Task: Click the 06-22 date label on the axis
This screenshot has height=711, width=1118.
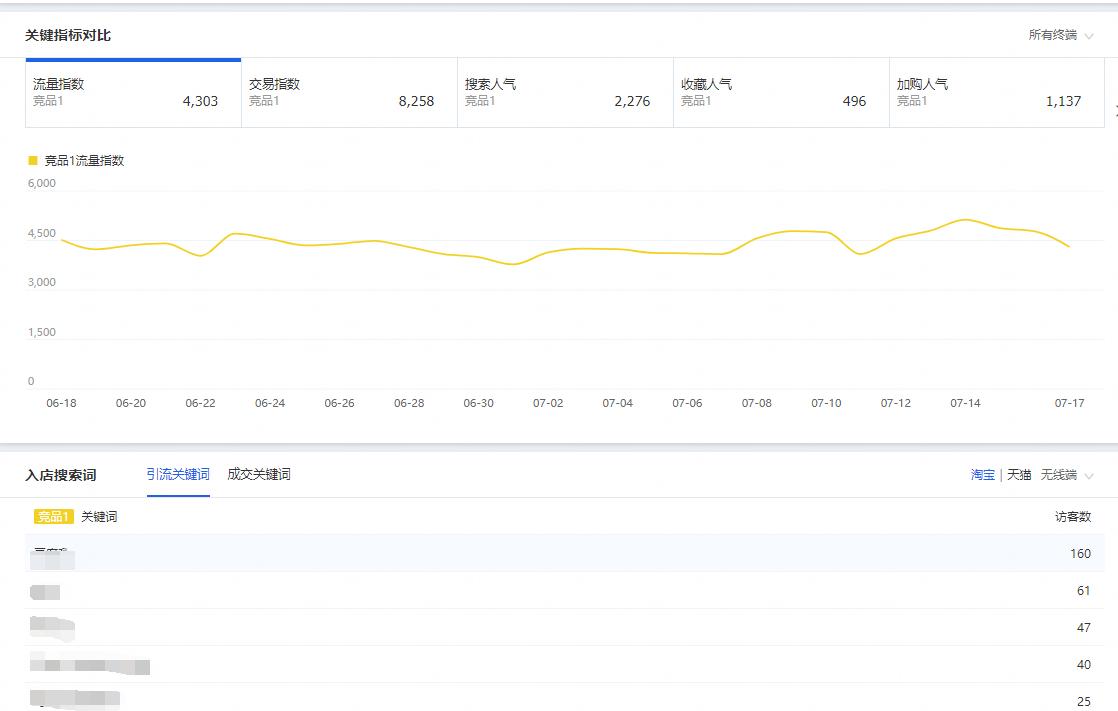Action: (200, 403)
